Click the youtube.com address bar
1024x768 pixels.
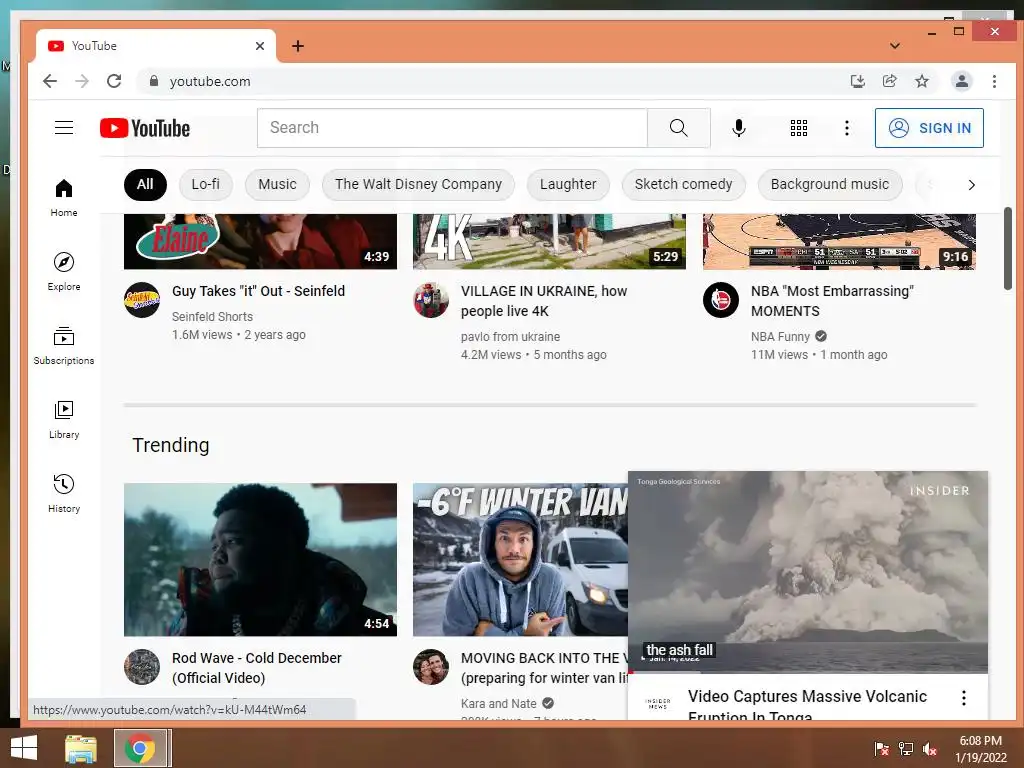click(490, 81)
